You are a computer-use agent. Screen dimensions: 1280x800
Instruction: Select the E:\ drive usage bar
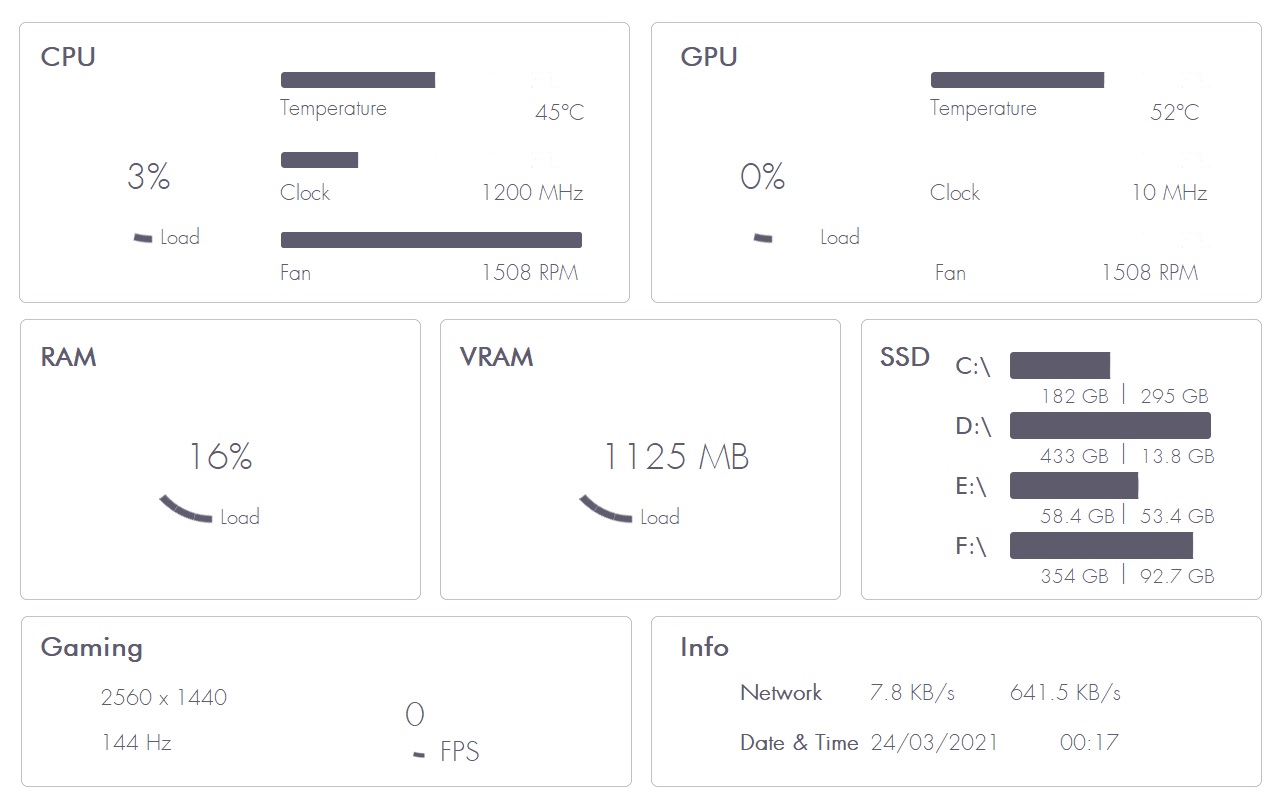click(x=1074, y=486)
